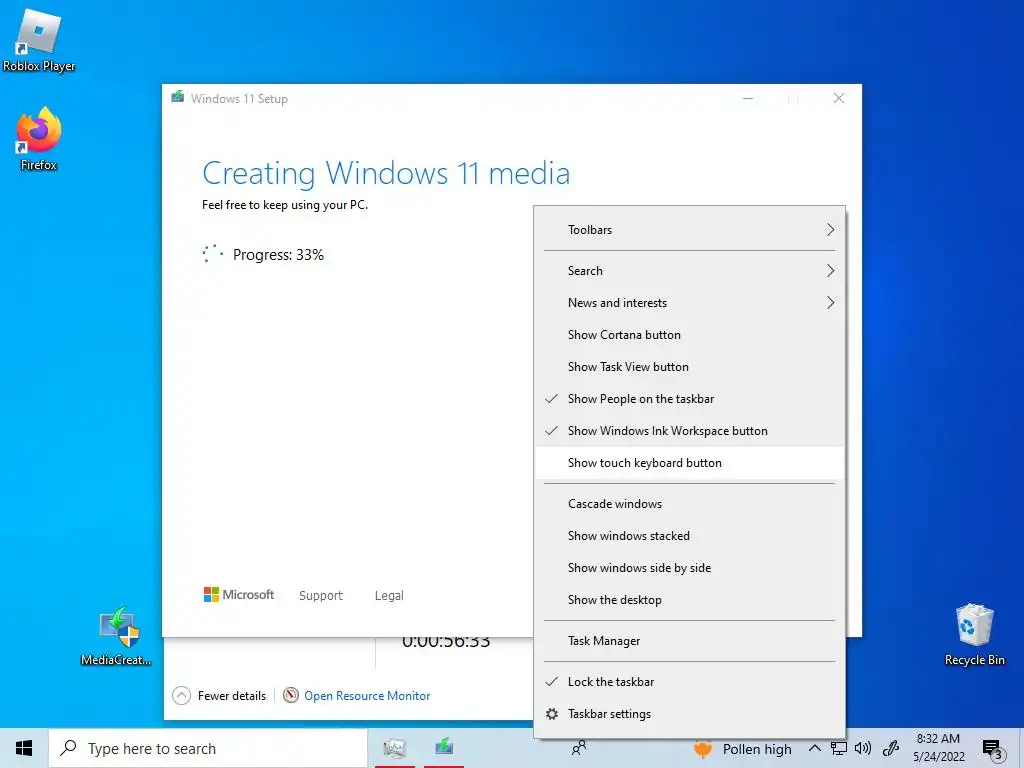
Task: Open the People button on taskbar
Action: 579,748
